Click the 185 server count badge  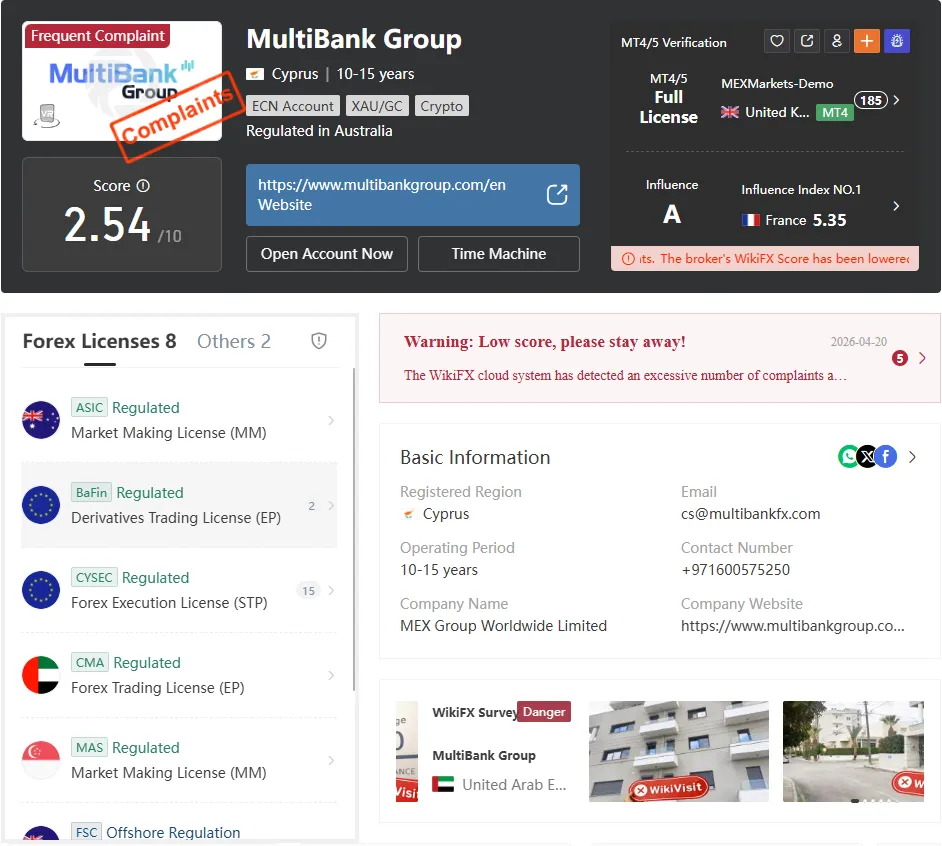pos(871,100)
